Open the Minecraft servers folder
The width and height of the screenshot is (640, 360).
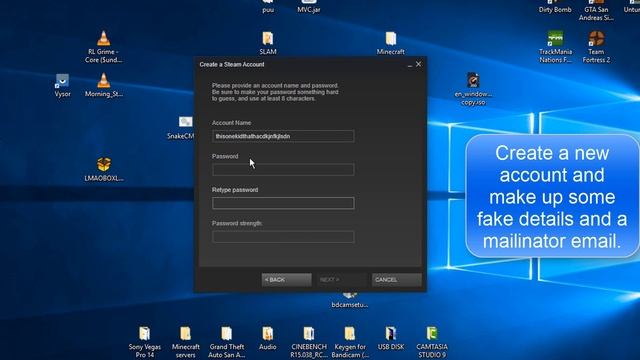point(186,342)
